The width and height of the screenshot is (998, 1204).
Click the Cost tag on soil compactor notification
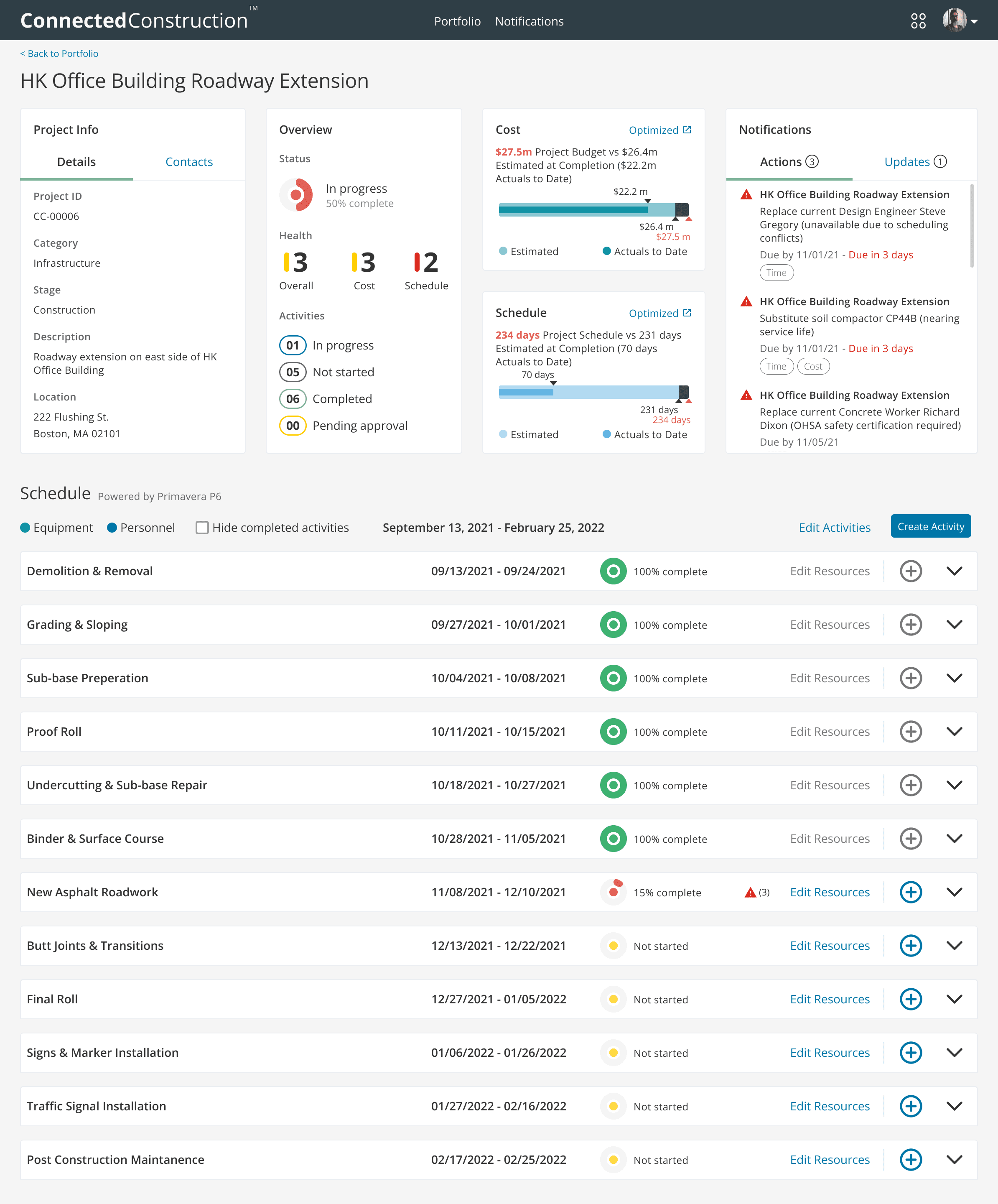tap(813, 366)
